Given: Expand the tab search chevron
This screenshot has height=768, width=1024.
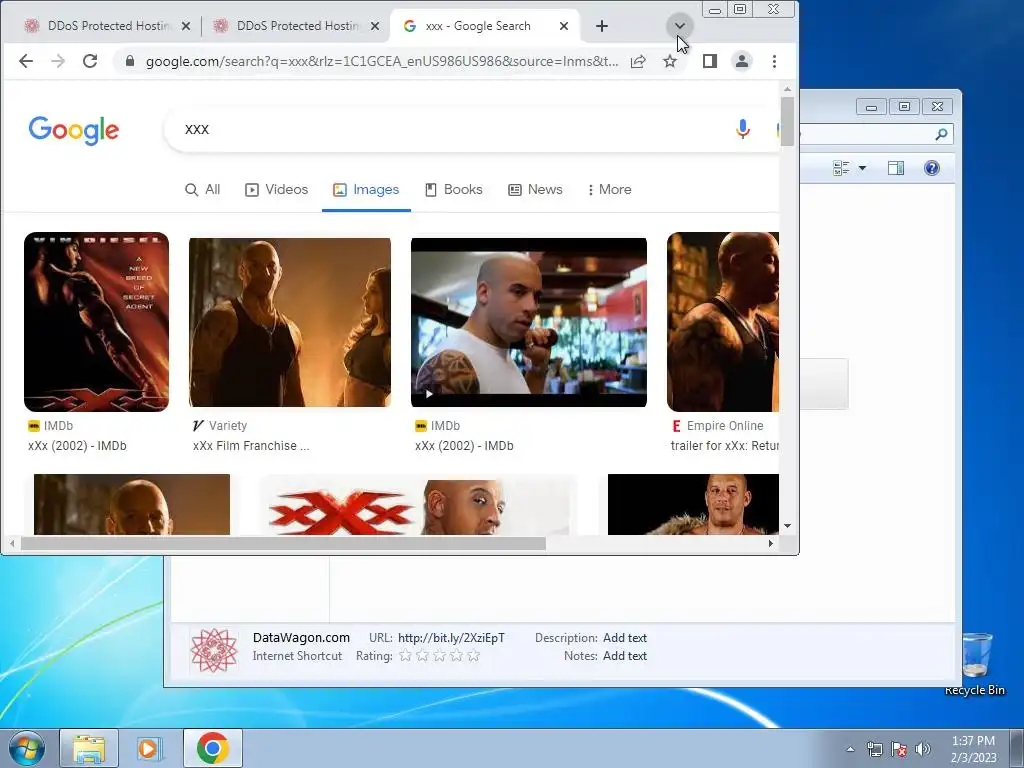Looking at the screenshot, I should (679, 26).
